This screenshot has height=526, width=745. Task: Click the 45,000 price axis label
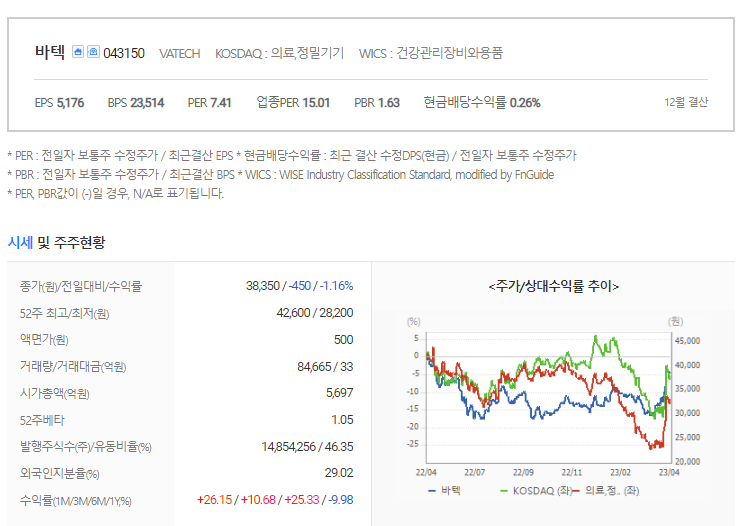click(x=688, y=341)
